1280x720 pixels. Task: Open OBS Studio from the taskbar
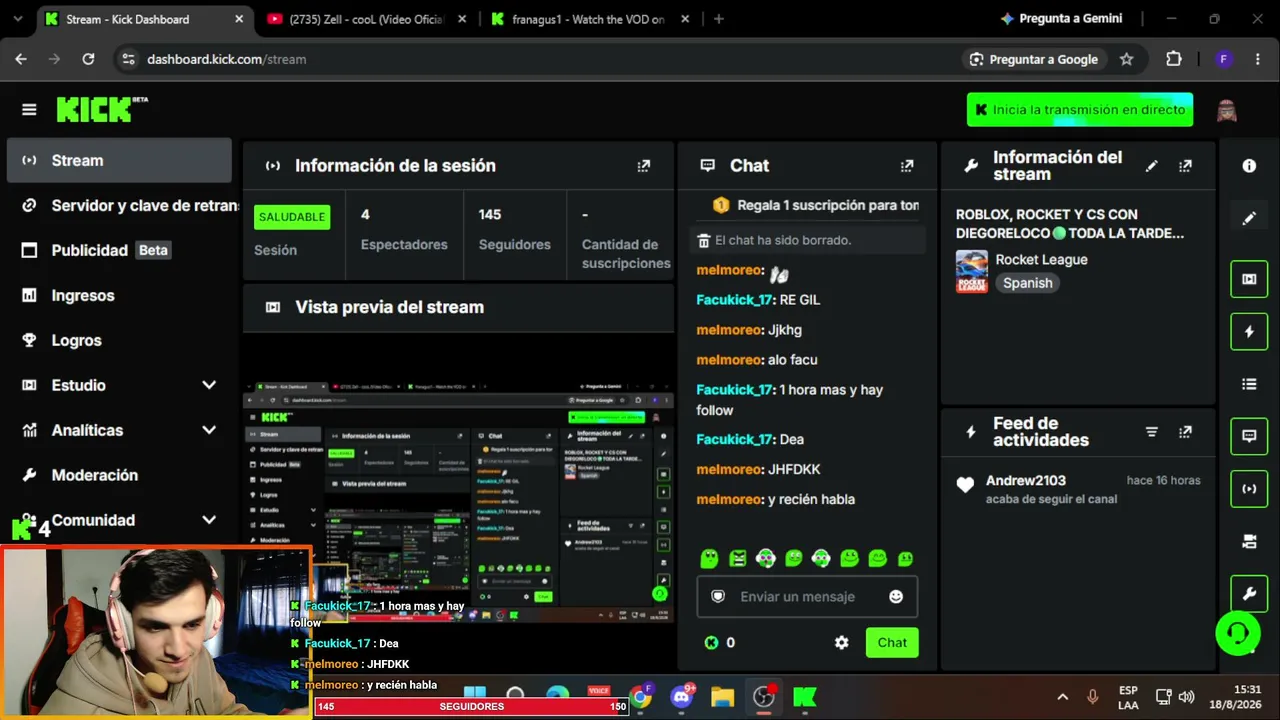click(764, 696)
